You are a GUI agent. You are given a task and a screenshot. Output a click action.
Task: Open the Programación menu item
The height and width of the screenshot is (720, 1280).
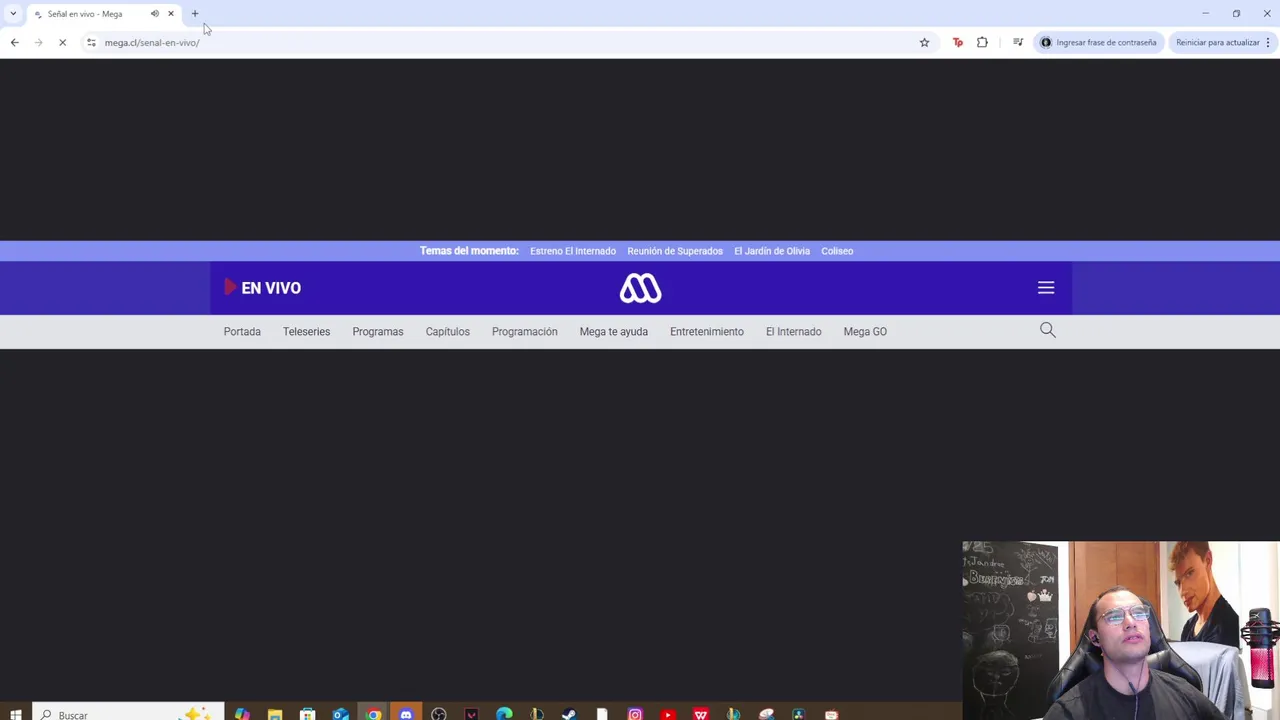[x=524, y=332]
